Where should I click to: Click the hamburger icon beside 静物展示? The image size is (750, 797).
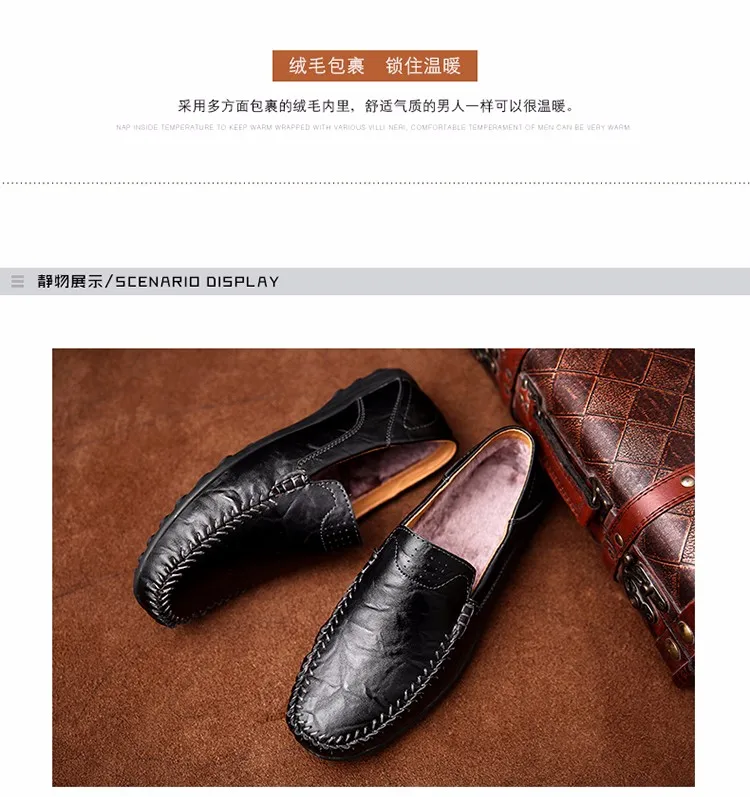pos(17,281)
